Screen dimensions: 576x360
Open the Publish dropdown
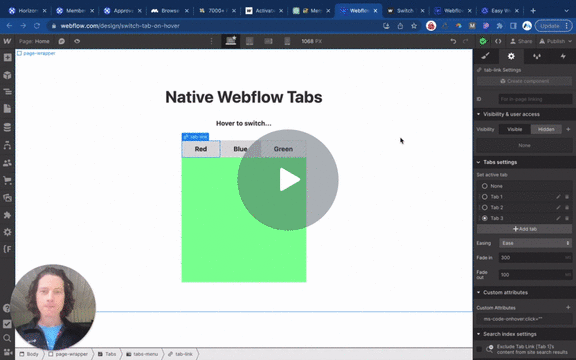pyautogui.click(x=555, y=41)
